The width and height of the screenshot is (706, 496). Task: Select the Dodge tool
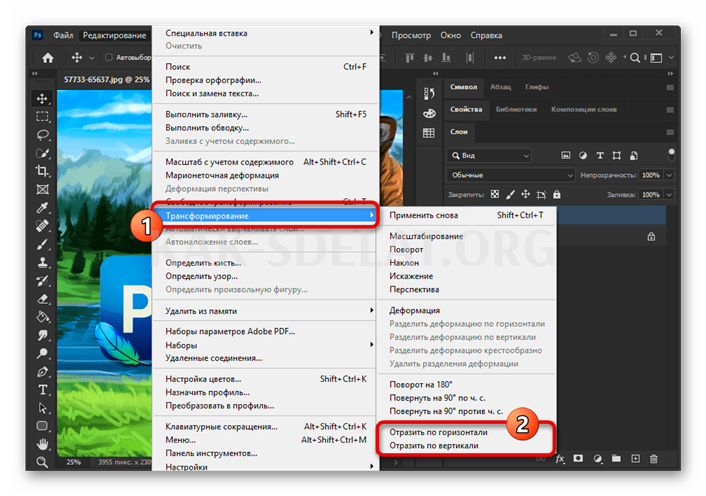point(42,353)
